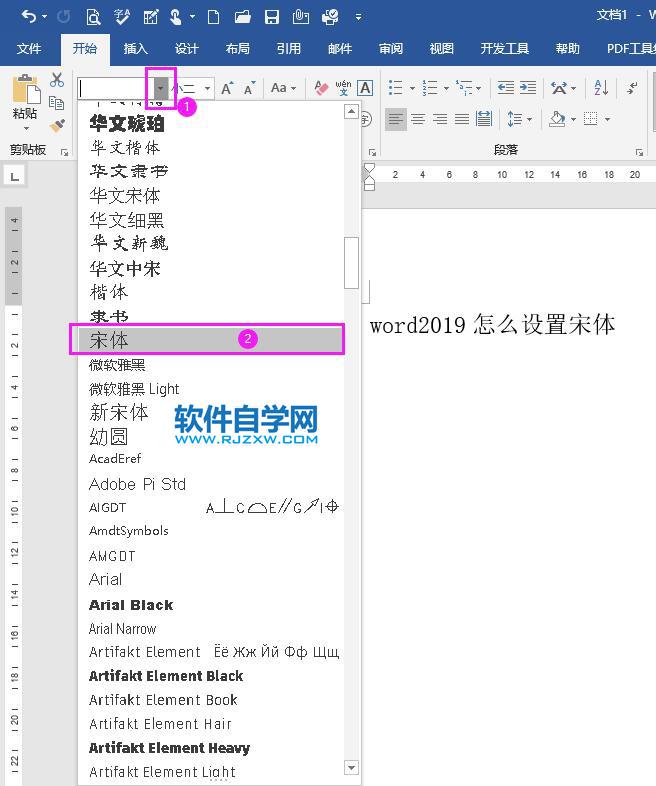The width and height of the screenshot is (656, 786).
Task: Click the numbered list icon
Action: click(x=429, y=88)
